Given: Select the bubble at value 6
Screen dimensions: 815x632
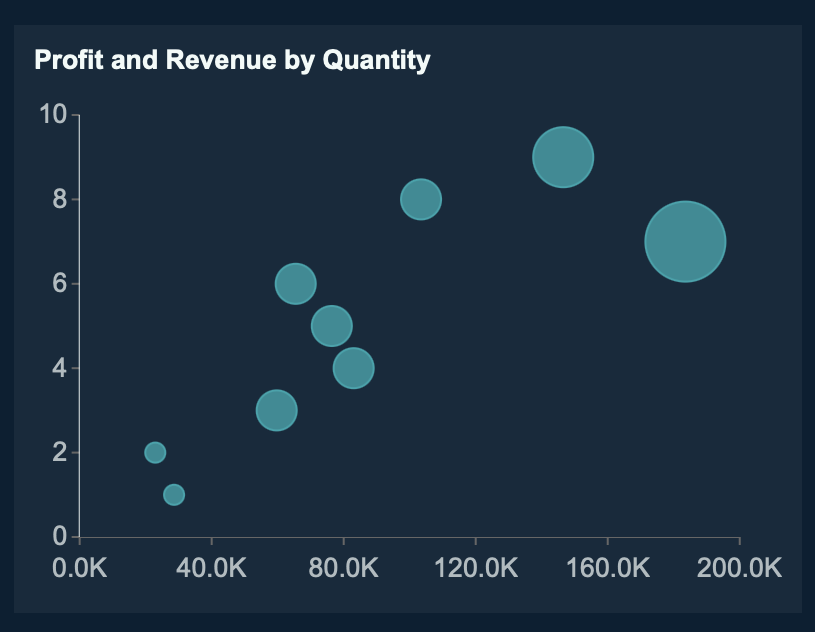Looking at the screenshot, I should (x=295, y=284).
